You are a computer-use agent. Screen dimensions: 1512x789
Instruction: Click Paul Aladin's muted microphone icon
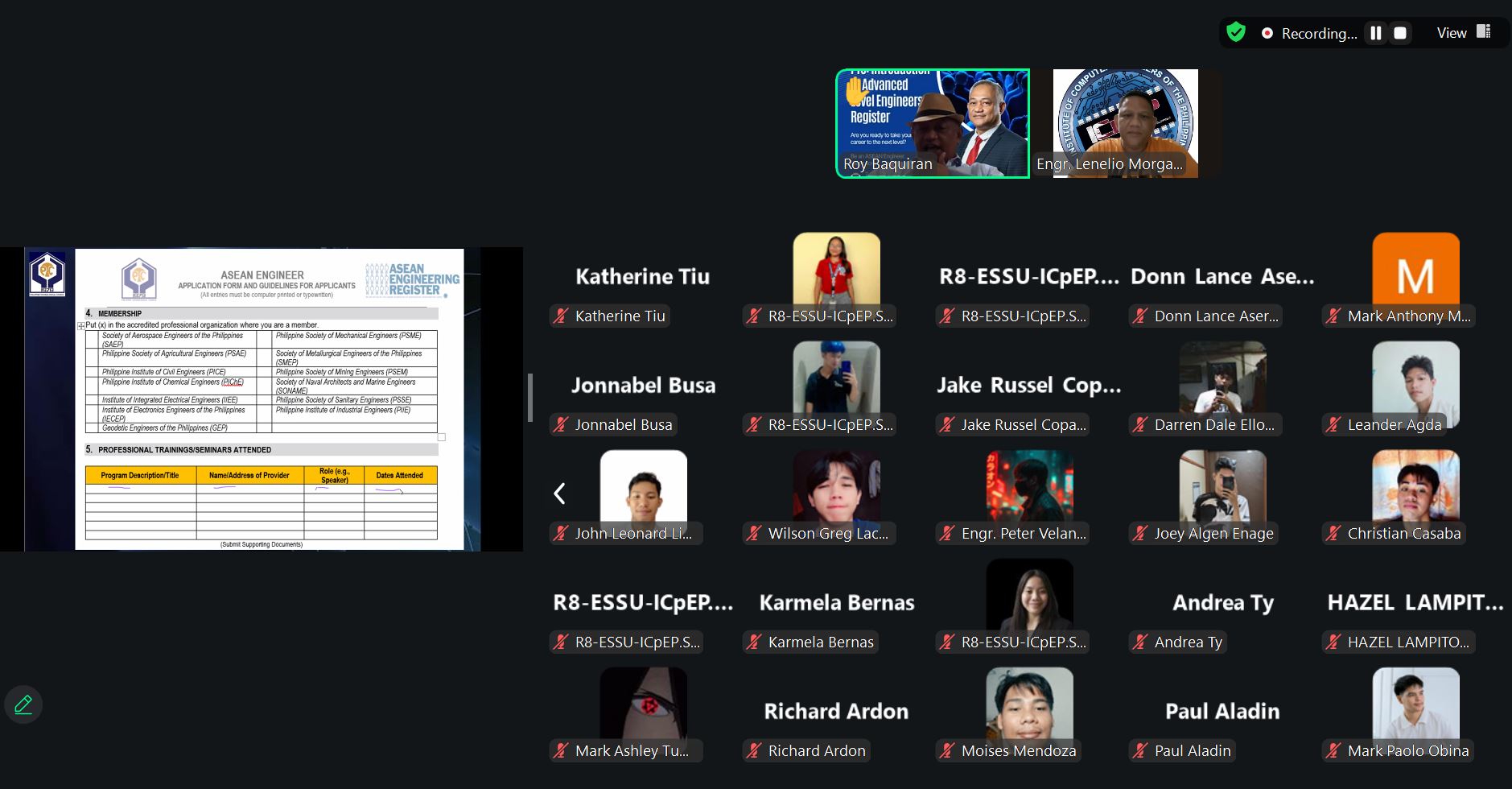pyautogui.click(x=1140, y=751)
